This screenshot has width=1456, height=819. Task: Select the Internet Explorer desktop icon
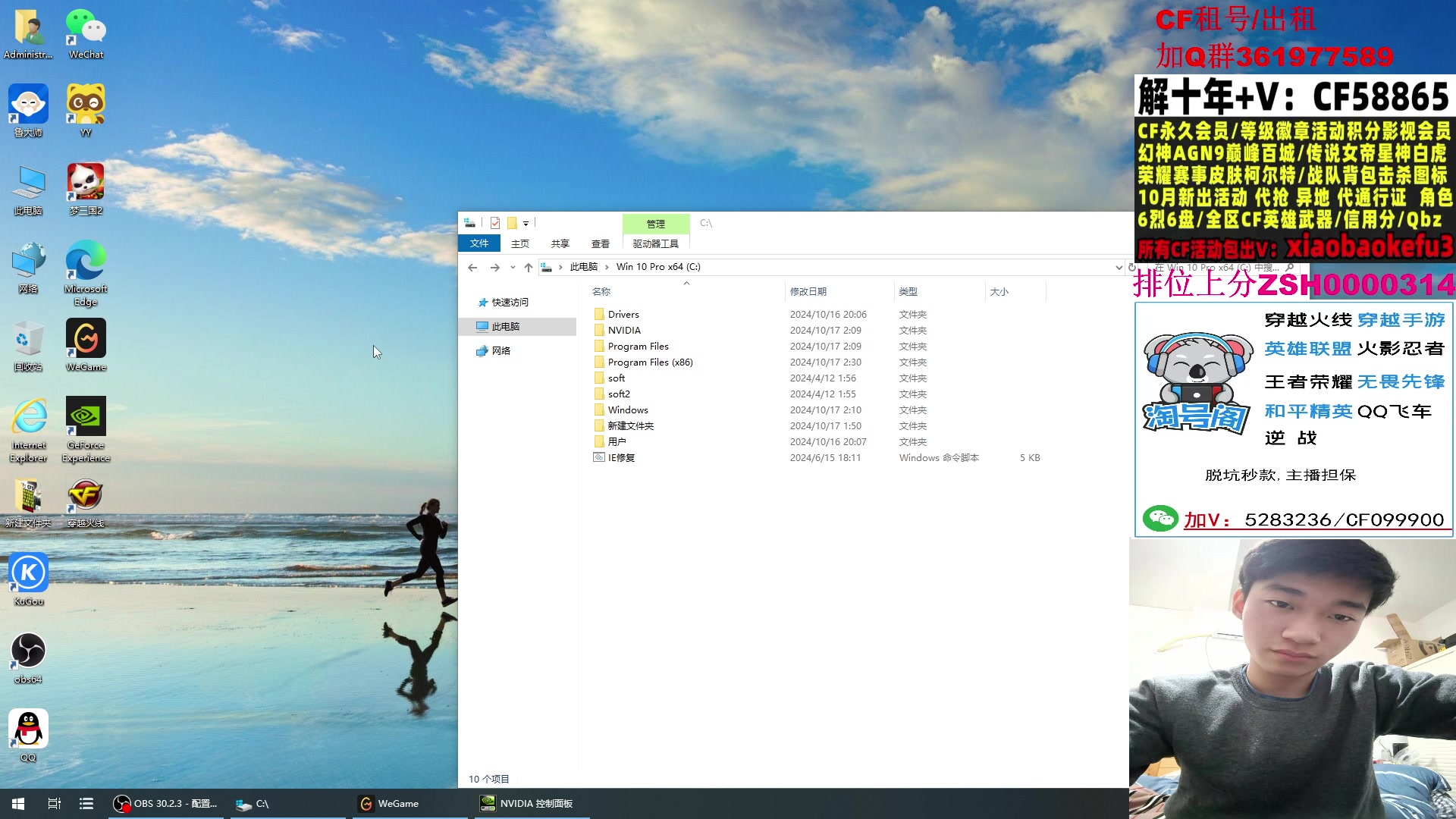28,430
